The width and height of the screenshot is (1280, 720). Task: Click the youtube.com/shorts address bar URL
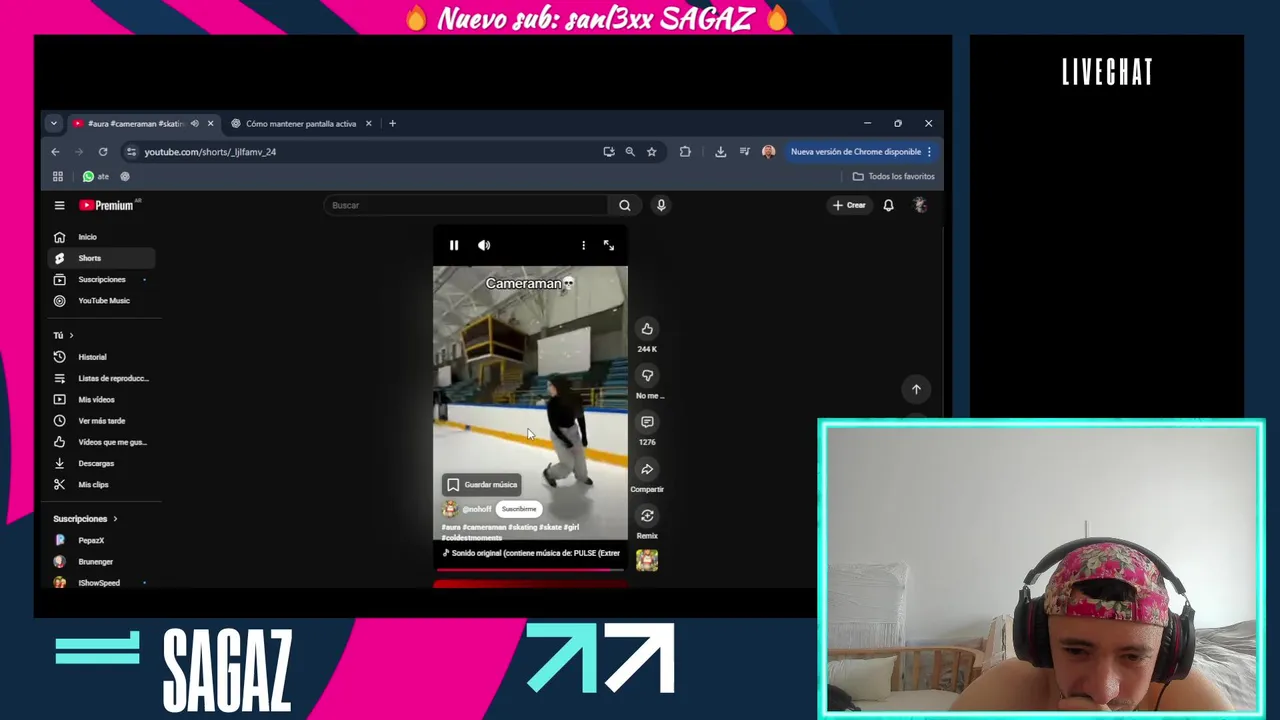pos(210,152)
